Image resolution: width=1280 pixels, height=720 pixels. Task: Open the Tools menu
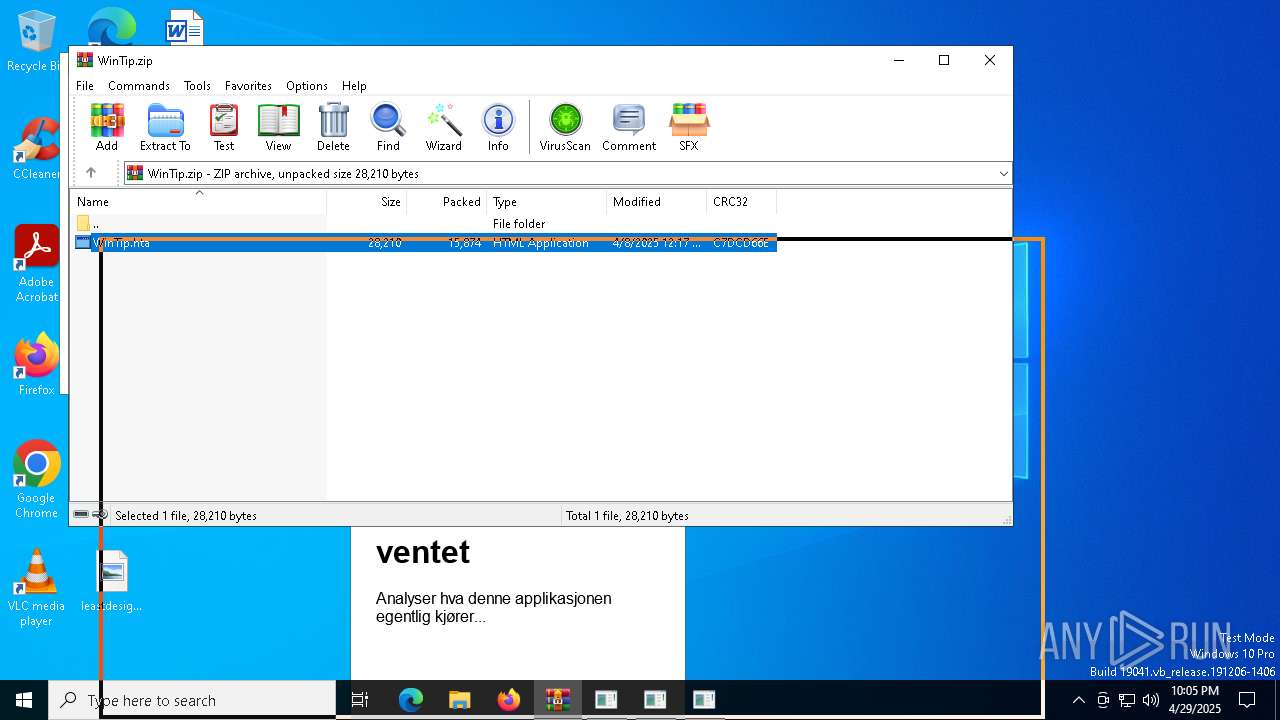[x=197, y=86]
